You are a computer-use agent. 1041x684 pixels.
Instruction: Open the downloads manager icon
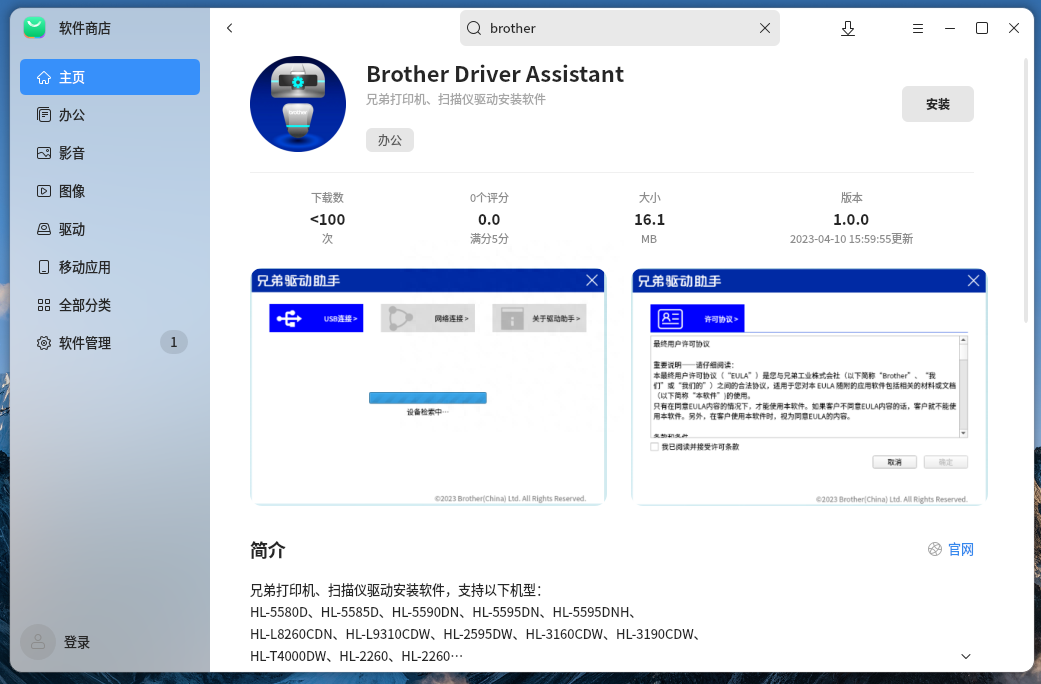point(848,28)
